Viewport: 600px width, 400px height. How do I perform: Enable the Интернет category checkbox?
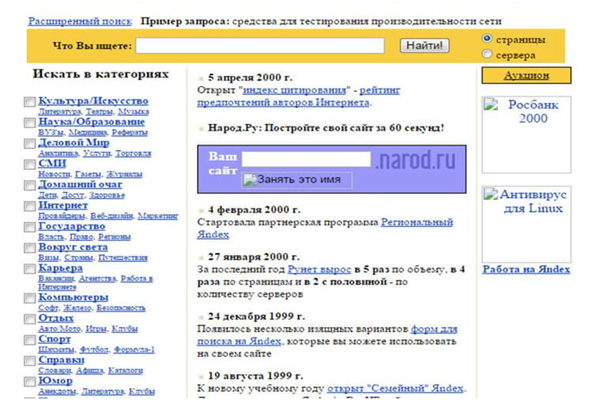[x=29, y=206]
